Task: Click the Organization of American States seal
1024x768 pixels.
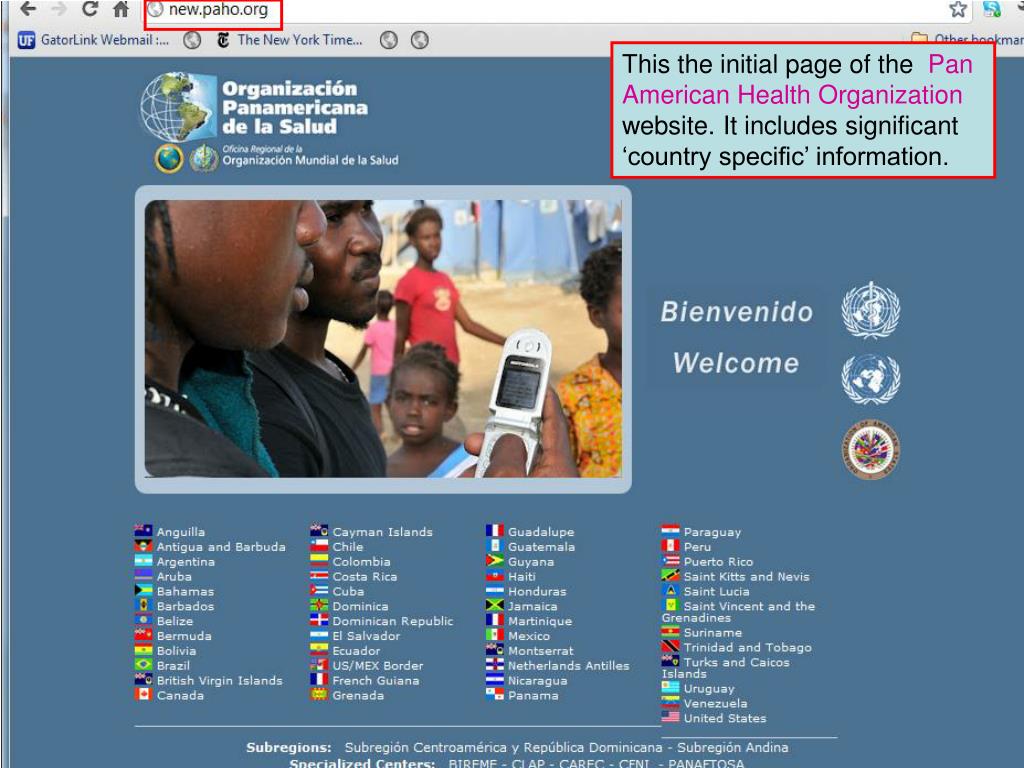Action: coord(871,449)
